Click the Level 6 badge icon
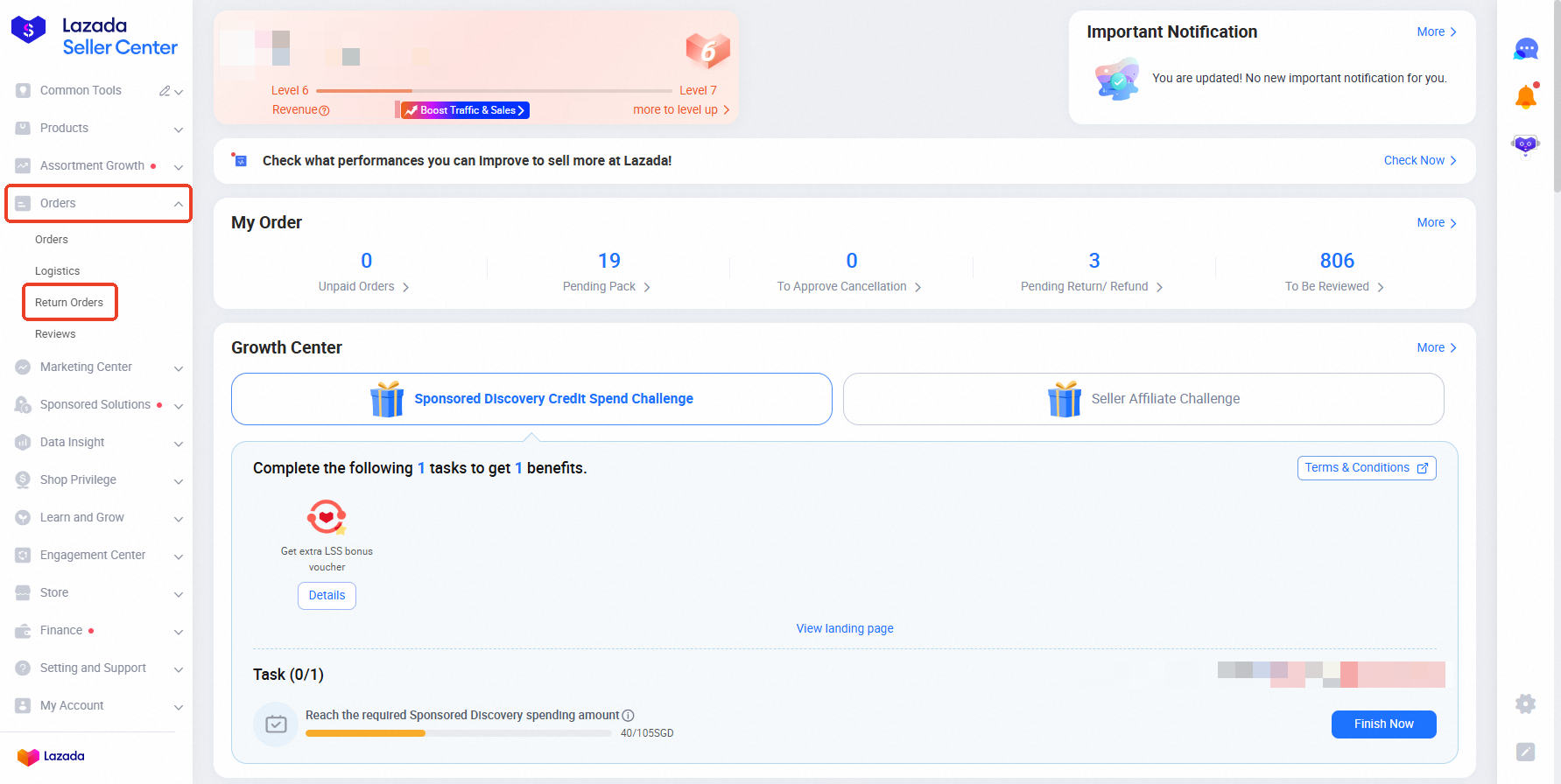Screen dimensions: 1561x784 (707, 51)
